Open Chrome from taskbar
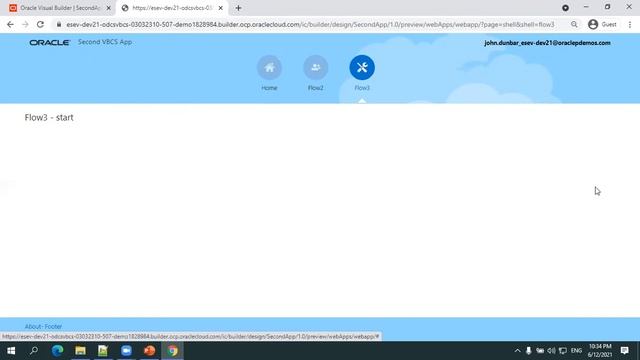This screenshot has height=360, width=640. point(172,351)
